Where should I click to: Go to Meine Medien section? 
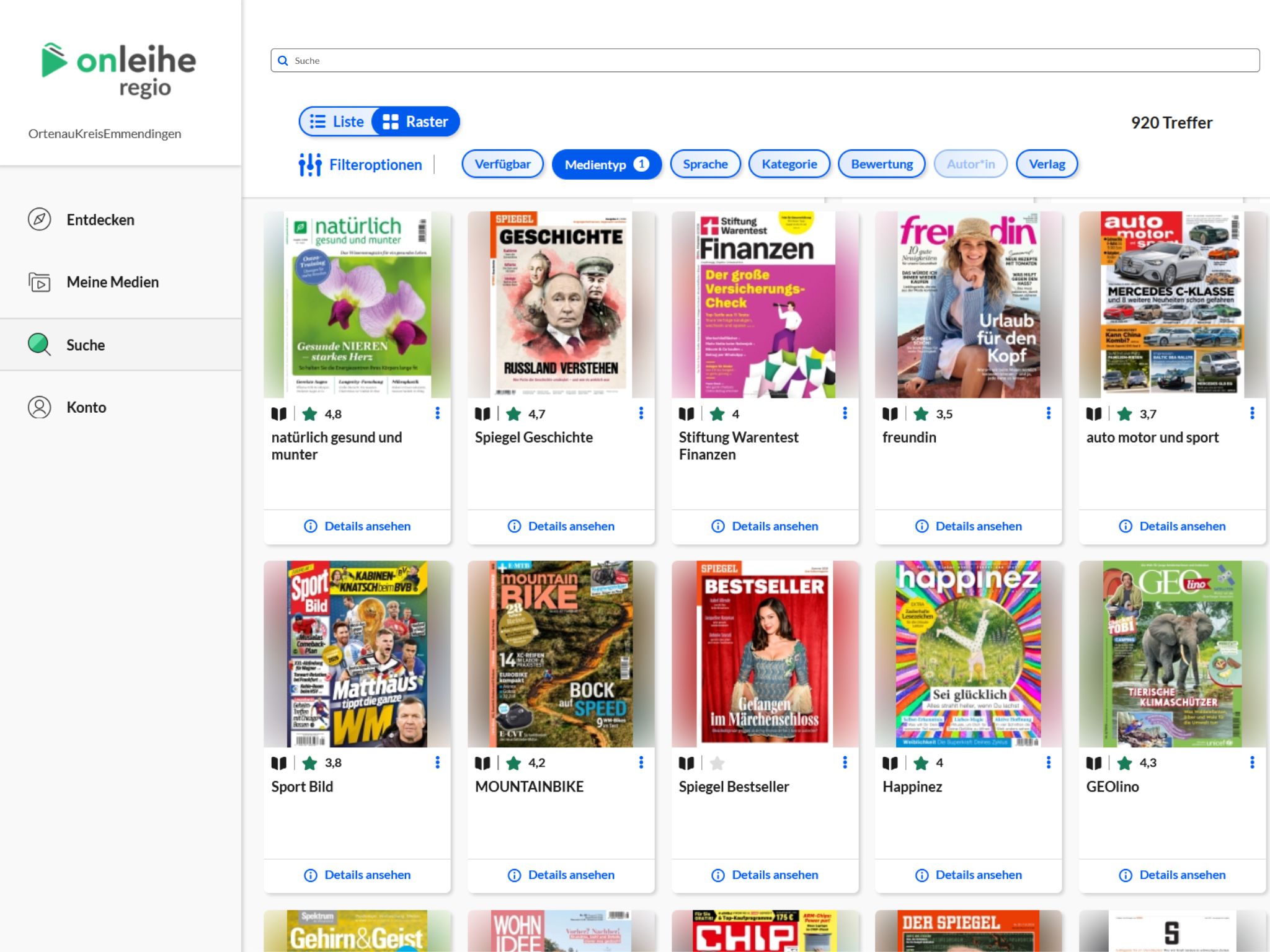[121, 282]
